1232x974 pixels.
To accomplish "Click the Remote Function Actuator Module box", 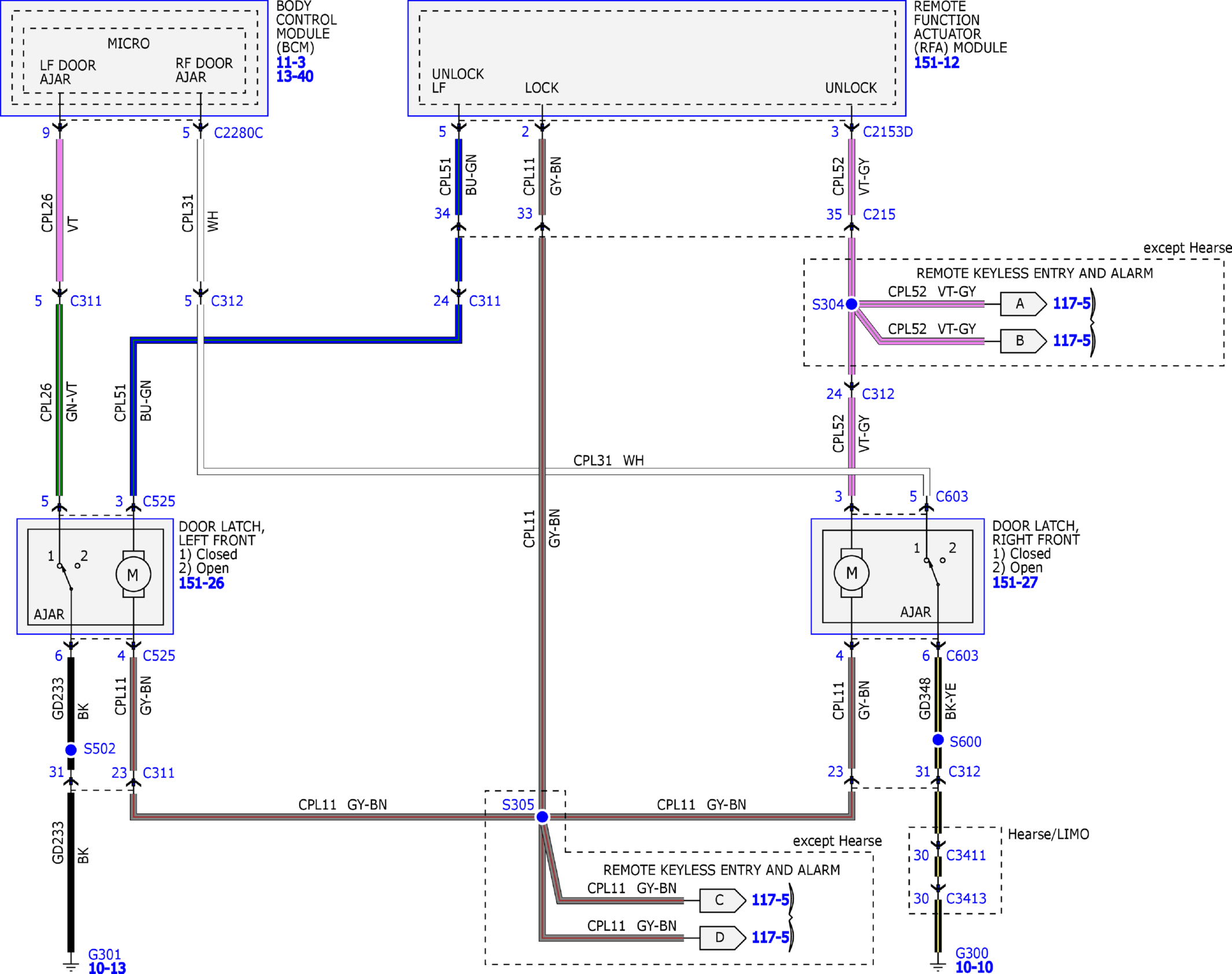I will [656, 58].
